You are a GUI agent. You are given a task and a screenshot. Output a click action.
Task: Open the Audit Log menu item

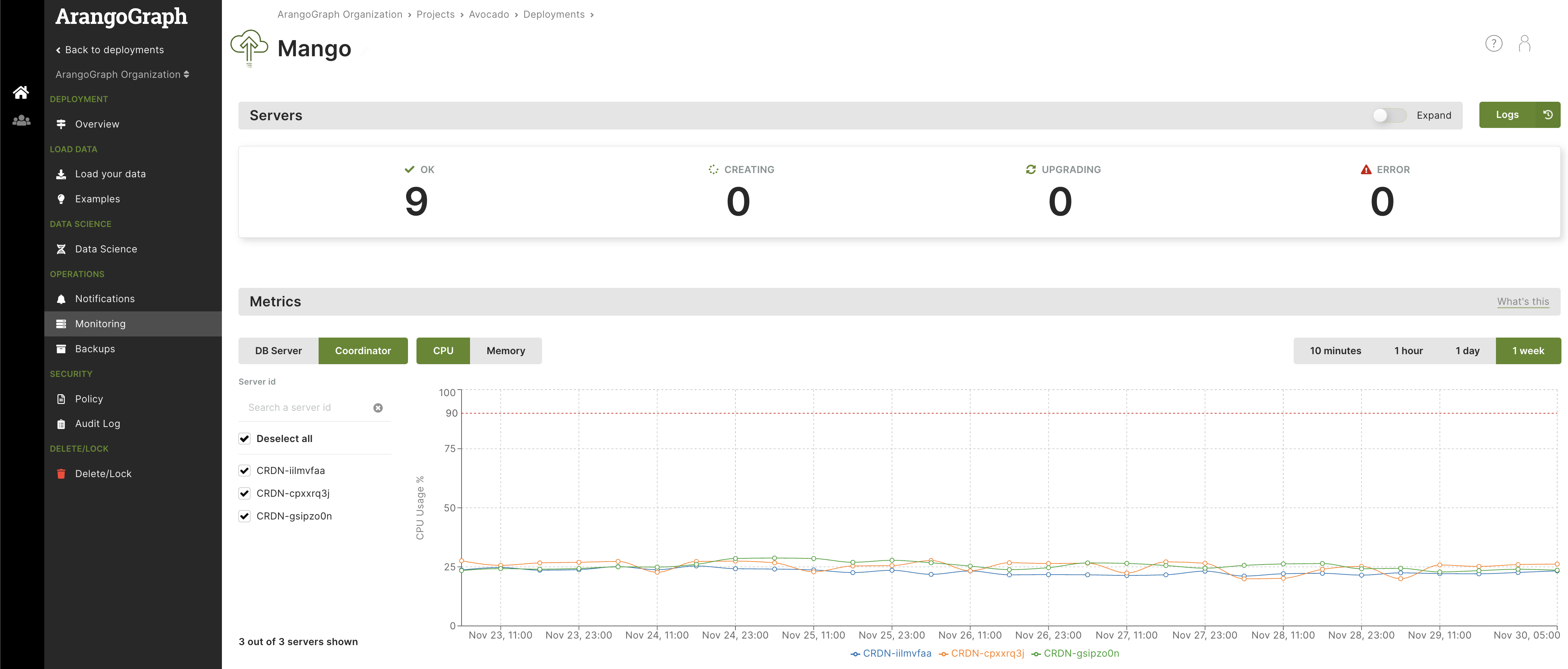pos(133,424)
